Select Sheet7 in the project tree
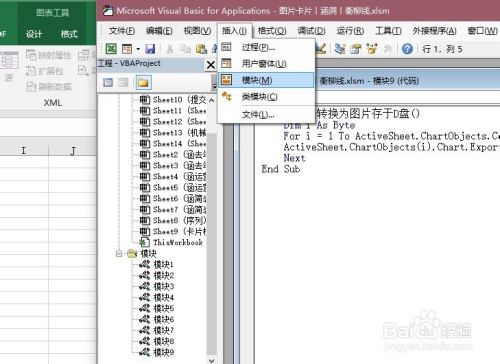 tap(173, 209)
